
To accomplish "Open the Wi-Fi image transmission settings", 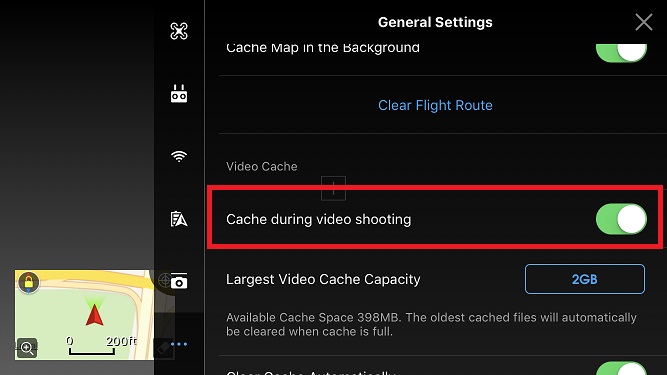I will coord(179,156).
